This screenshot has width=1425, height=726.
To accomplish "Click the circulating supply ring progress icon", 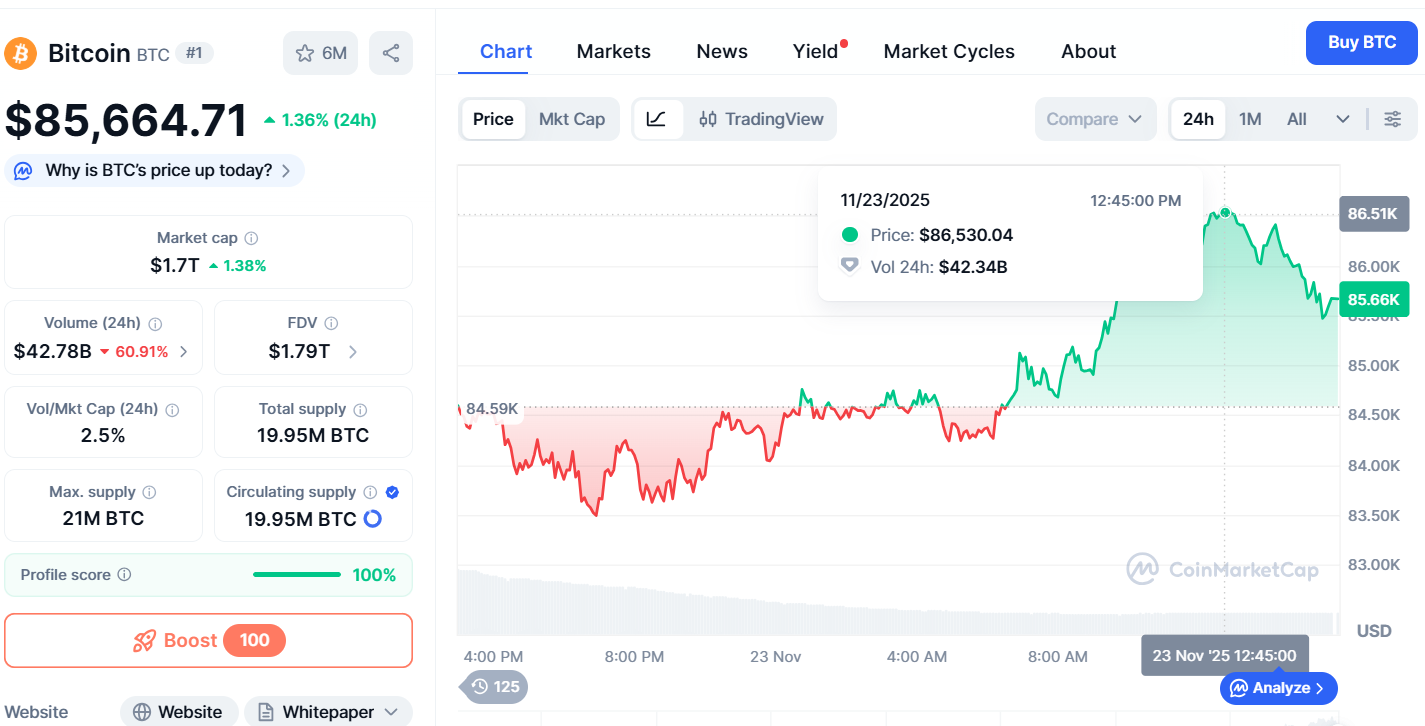I will [372, 519].
